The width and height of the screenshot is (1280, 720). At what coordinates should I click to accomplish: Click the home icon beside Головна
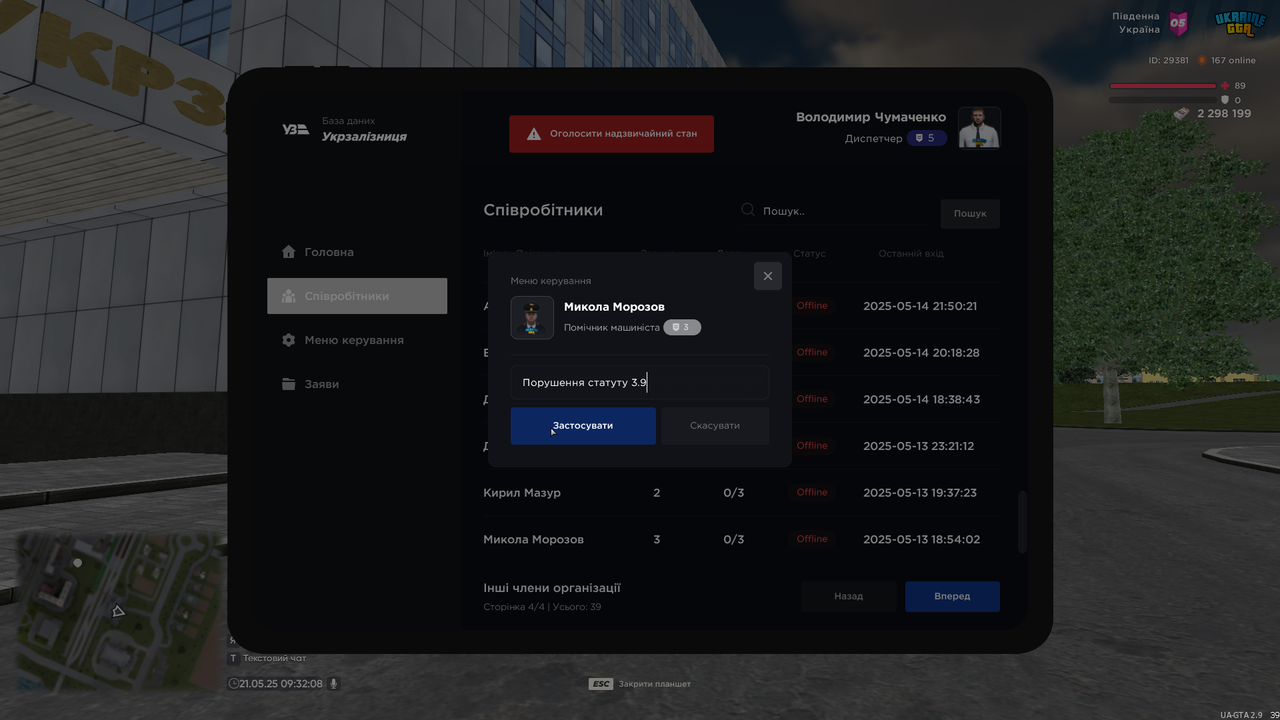coord(289,252)
